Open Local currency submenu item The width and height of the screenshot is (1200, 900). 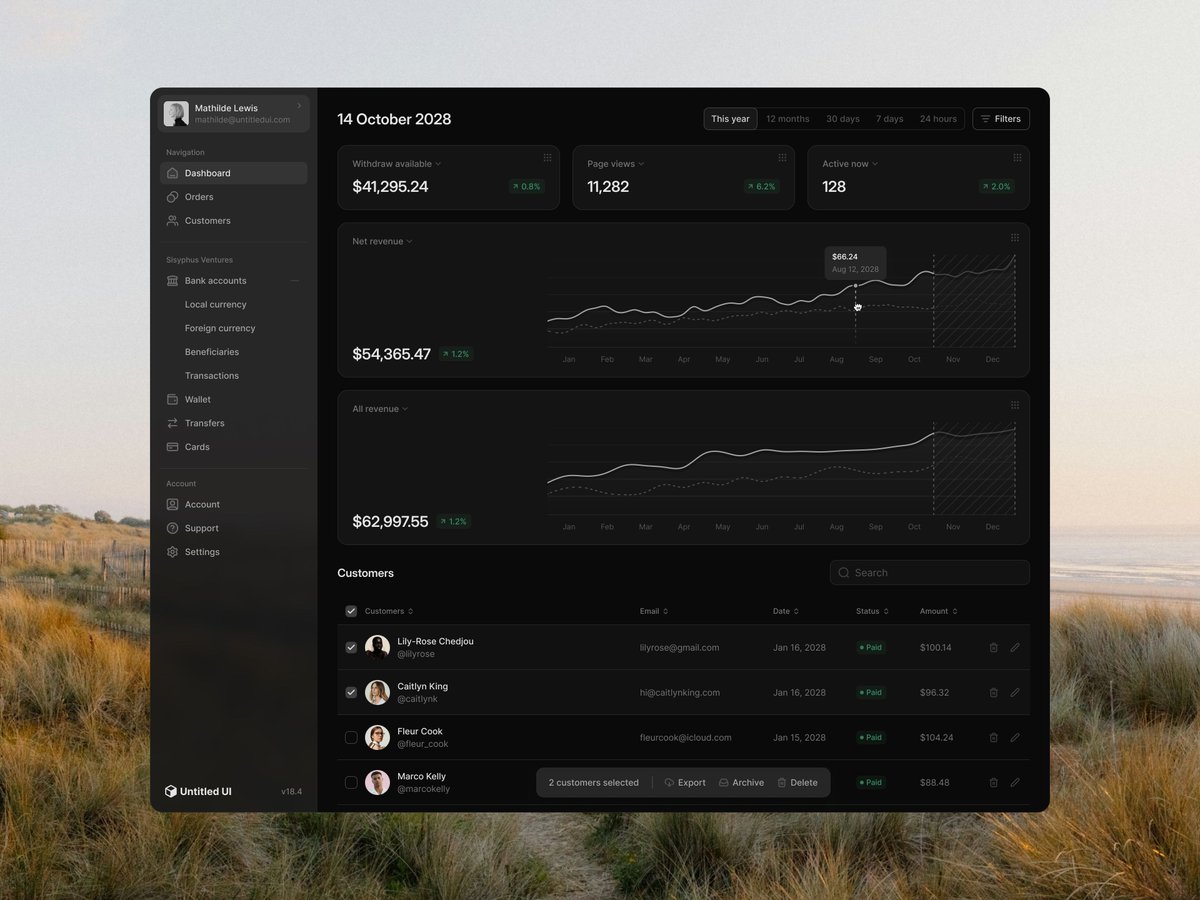[x=215, y=305]
